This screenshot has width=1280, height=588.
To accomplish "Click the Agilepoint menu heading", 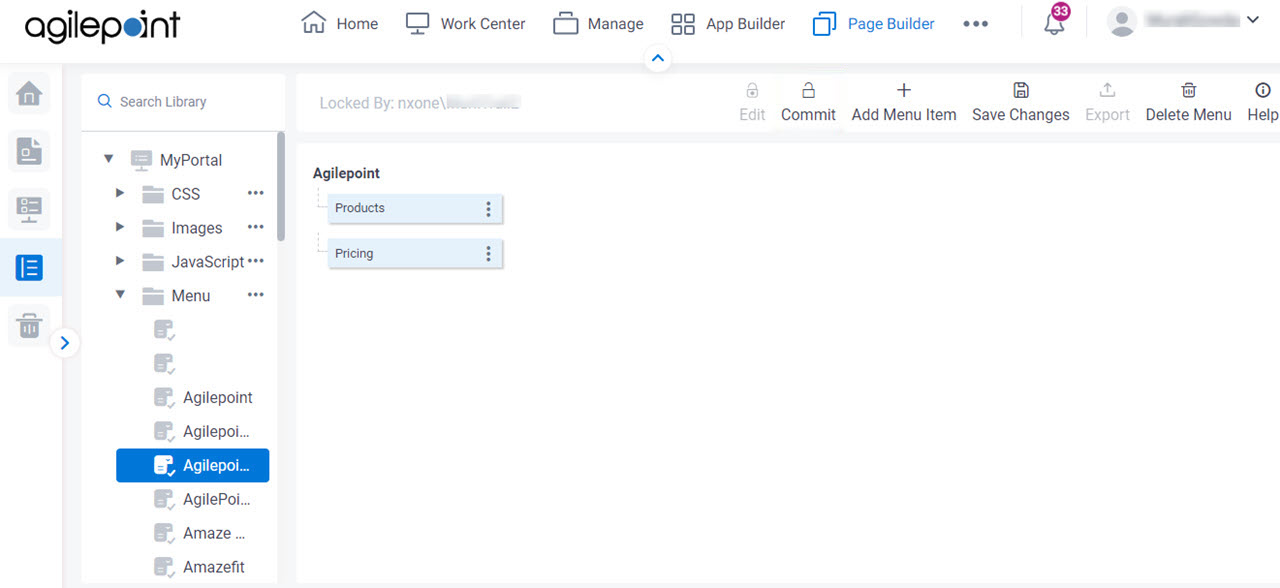I will [x=346, y=173].
